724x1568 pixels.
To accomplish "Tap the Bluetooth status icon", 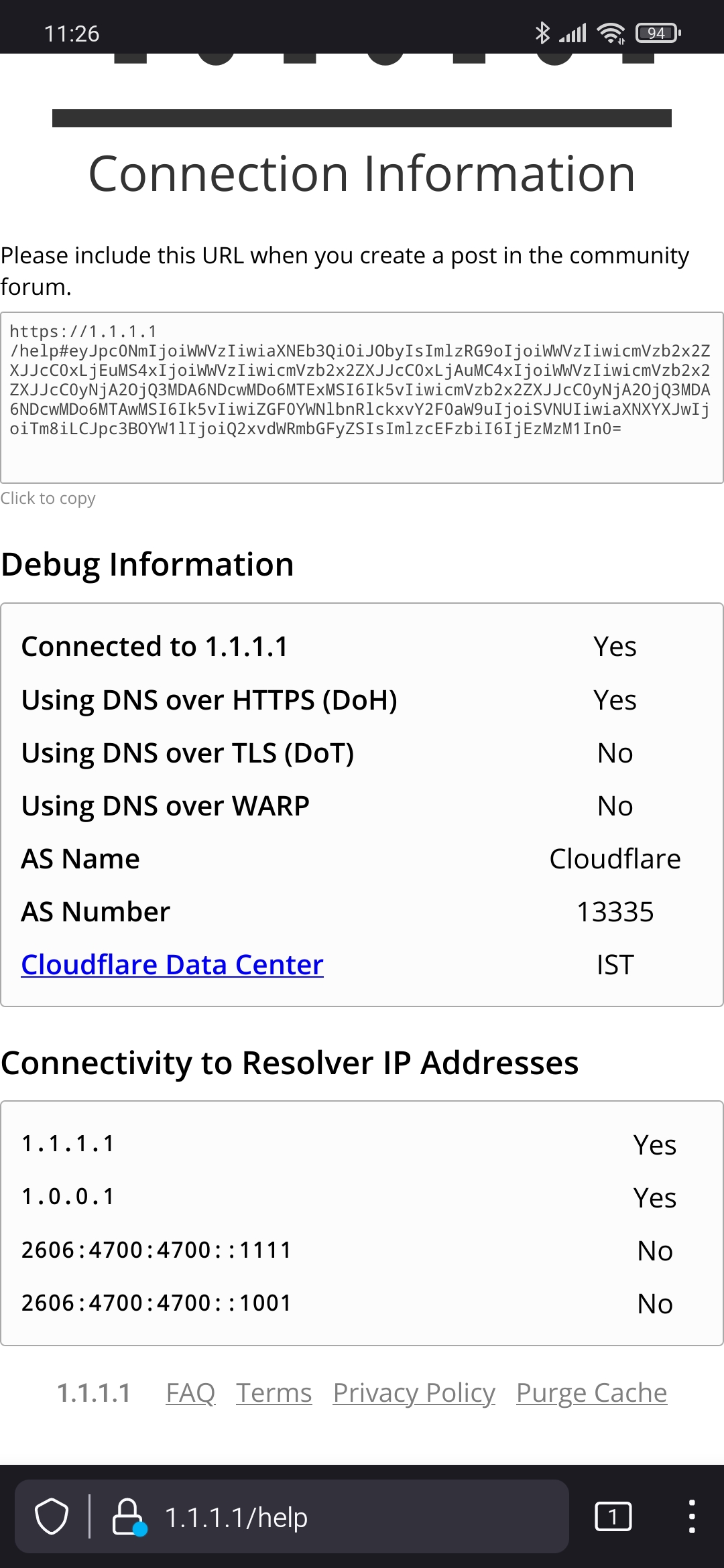I will [x=542, y=33].
